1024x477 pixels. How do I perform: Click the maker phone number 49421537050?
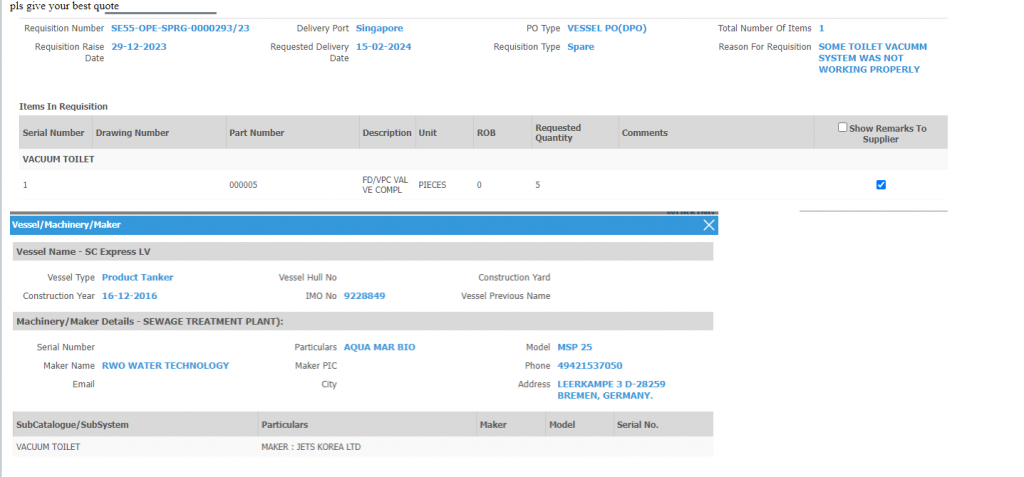(x=589, y=366)
